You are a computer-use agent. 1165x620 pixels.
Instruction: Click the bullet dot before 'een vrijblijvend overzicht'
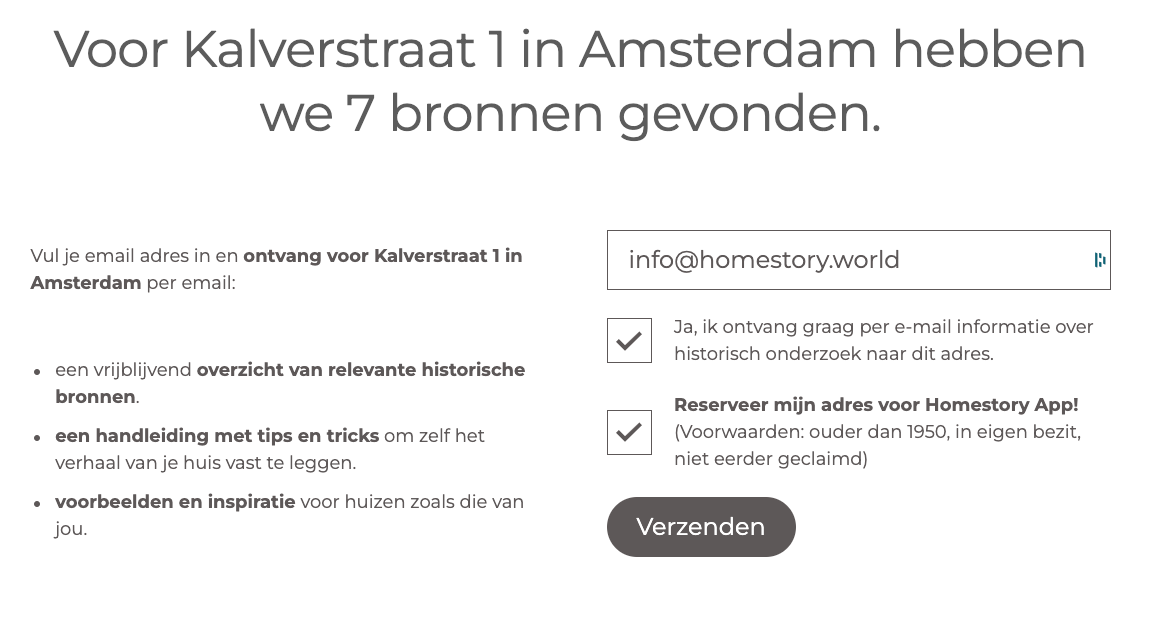37,372
